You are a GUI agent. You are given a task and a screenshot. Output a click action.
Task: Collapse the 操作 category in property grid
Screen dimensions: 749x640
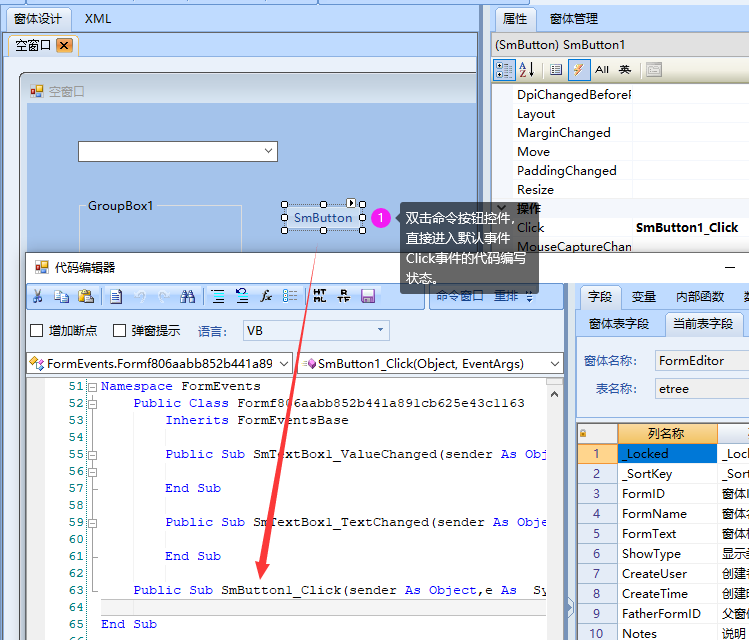[502, 208]
